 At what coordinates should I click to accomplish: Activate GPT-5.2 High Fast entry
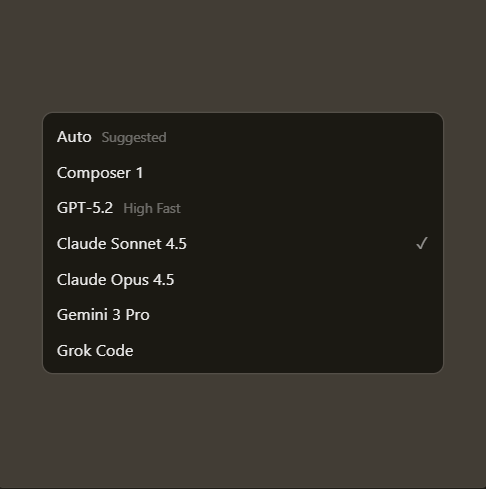point(243,208)
